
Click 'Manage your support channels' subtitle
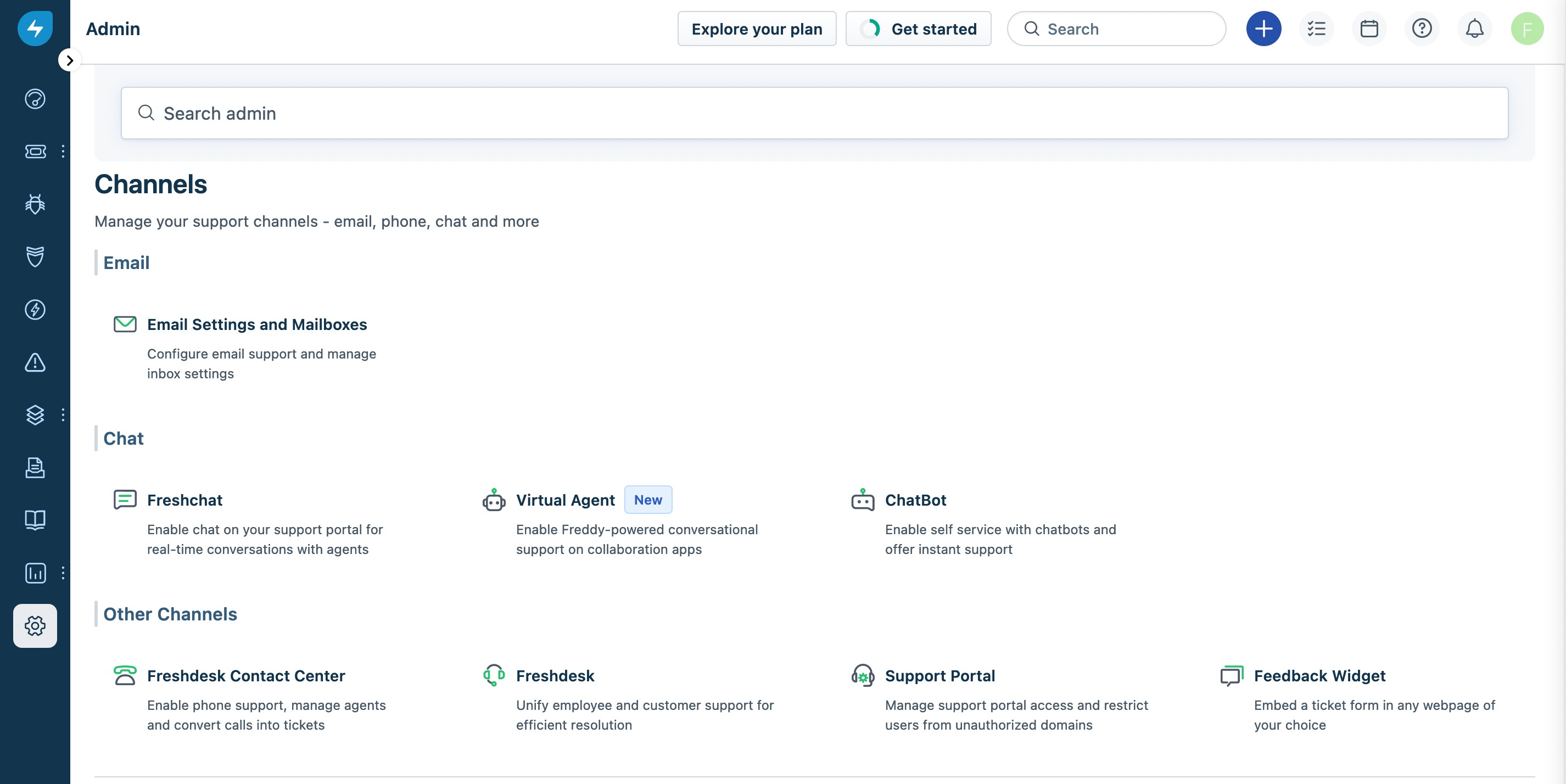[316, 221]
